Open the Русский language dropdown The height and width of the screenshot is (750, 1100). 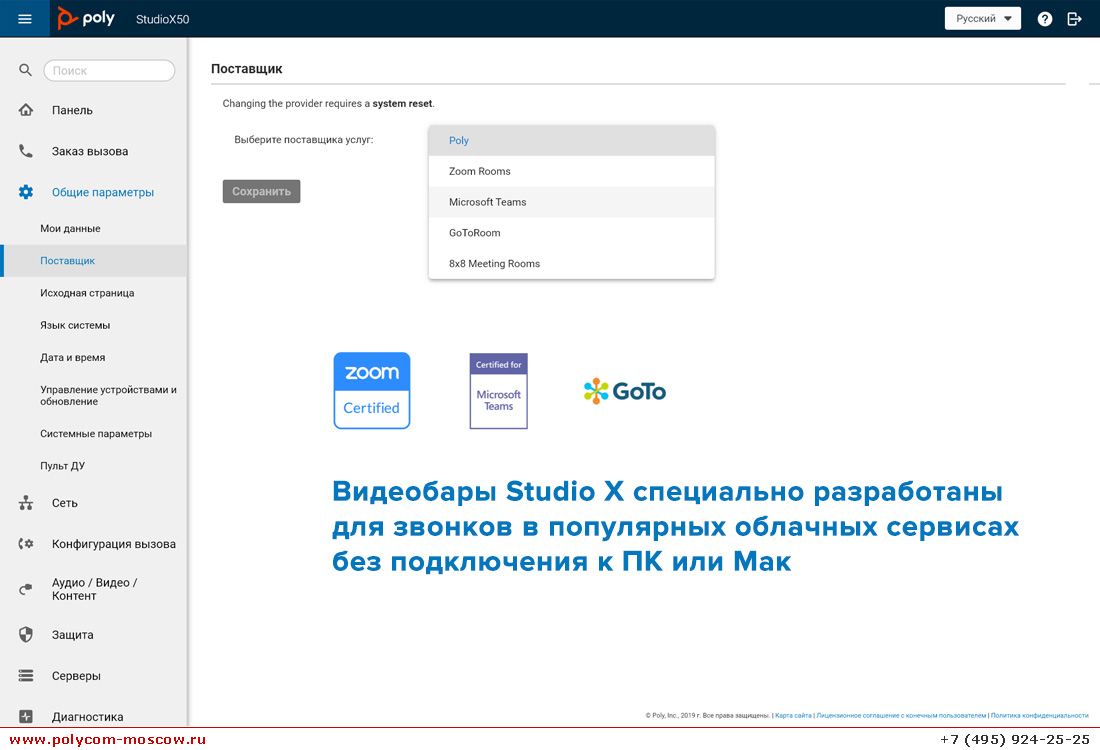pos(983,18)
